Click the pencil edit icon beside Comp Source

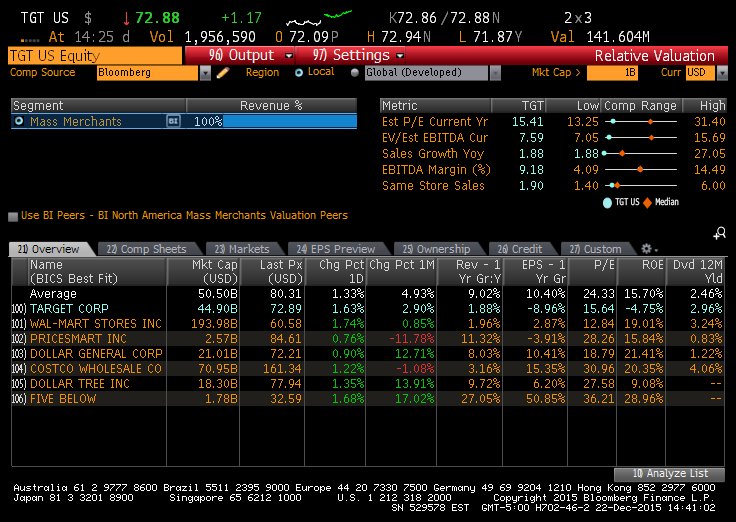coord(223,73)
